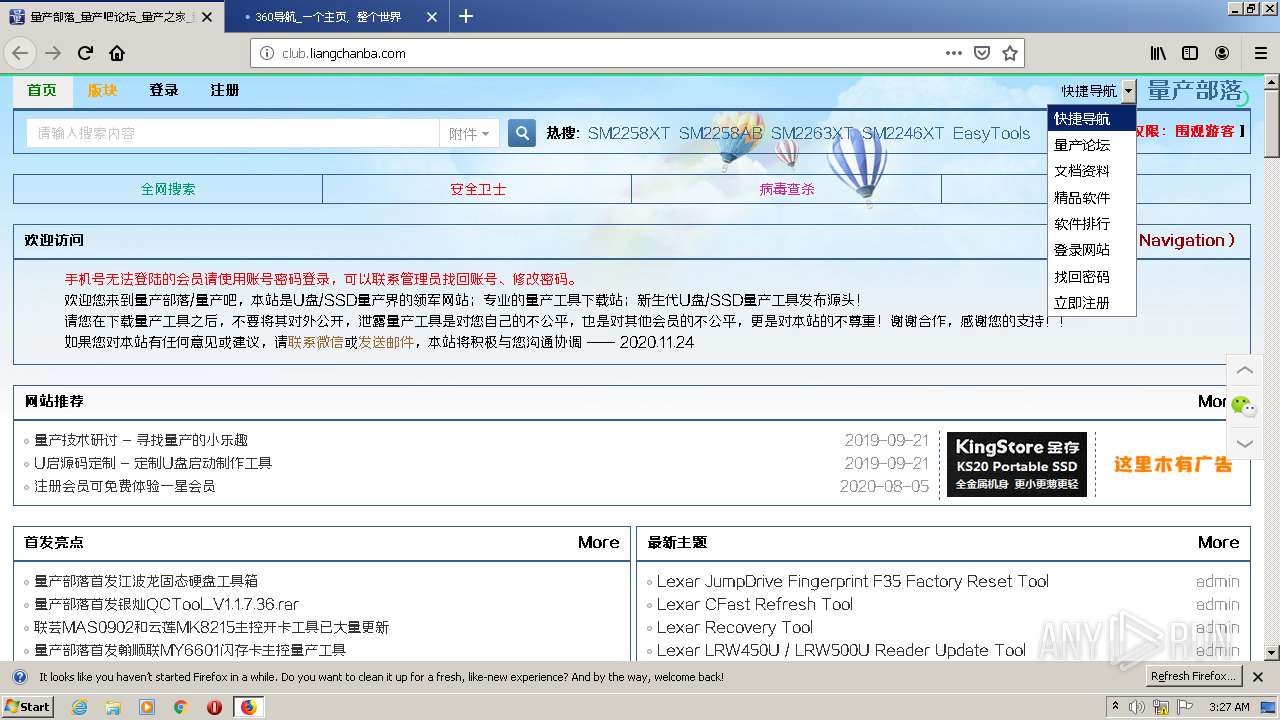This screenshot has width=1280, height=720.
Task: Open the Firefox account icon
Action: click(x=1222, y=53)
